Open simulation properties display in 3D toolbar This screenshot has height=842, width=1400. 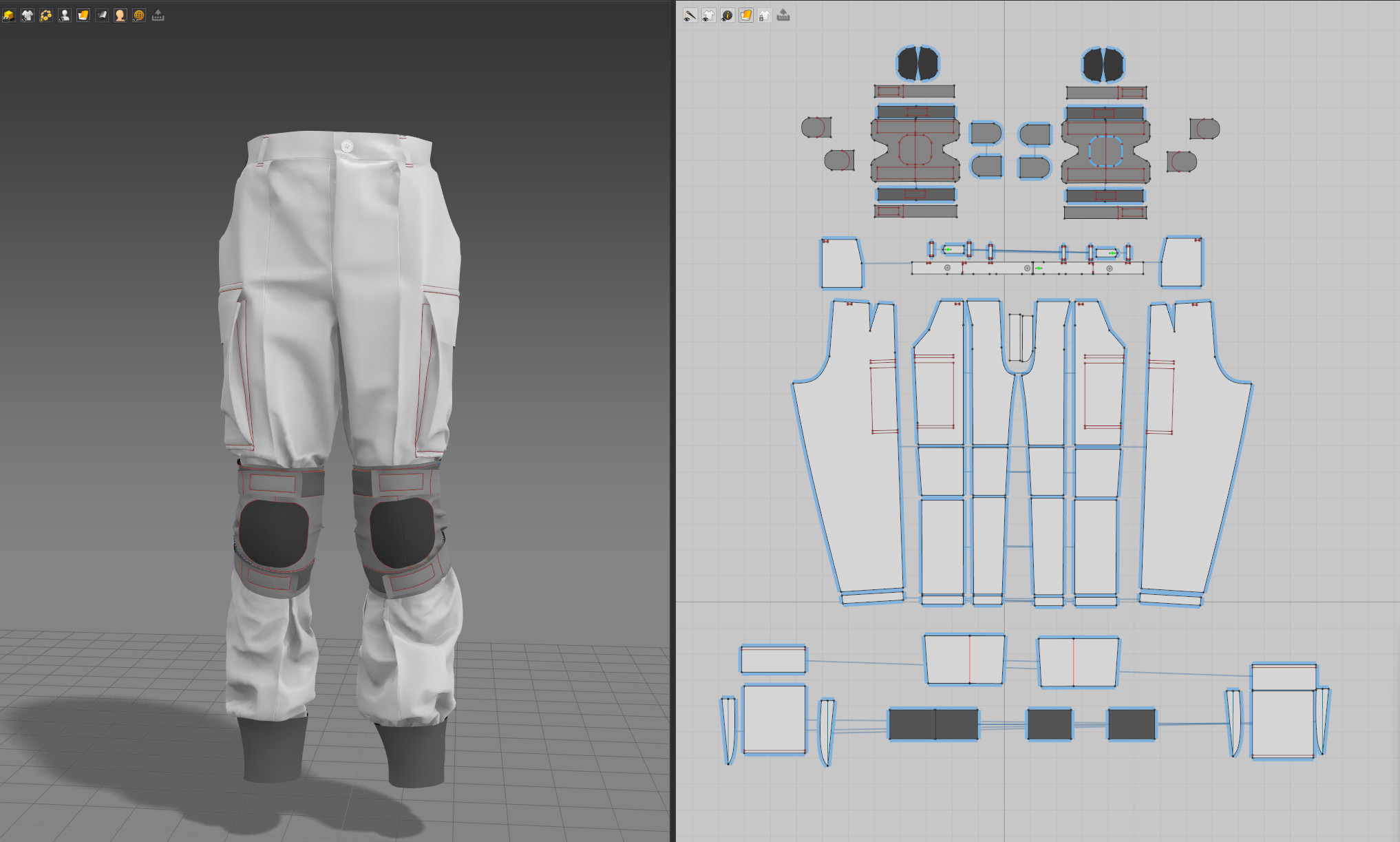click(8, 15)
